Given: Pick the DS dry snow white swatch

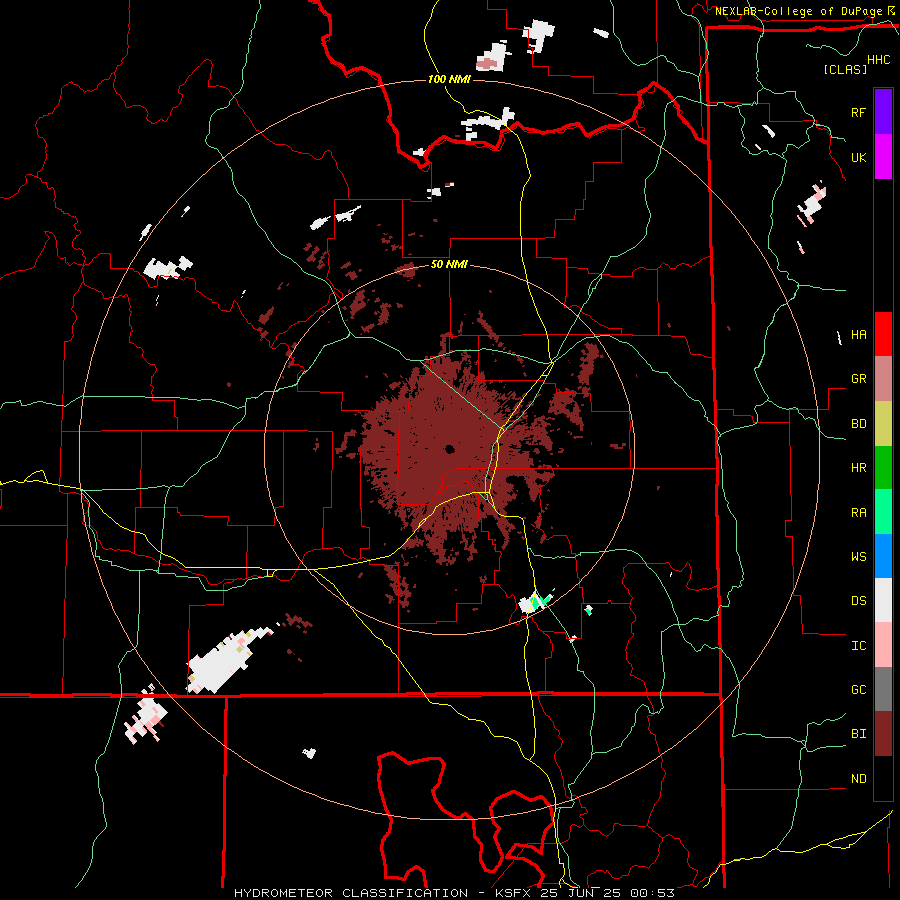Looking at the screenshot, I should [x=883, y=600].
